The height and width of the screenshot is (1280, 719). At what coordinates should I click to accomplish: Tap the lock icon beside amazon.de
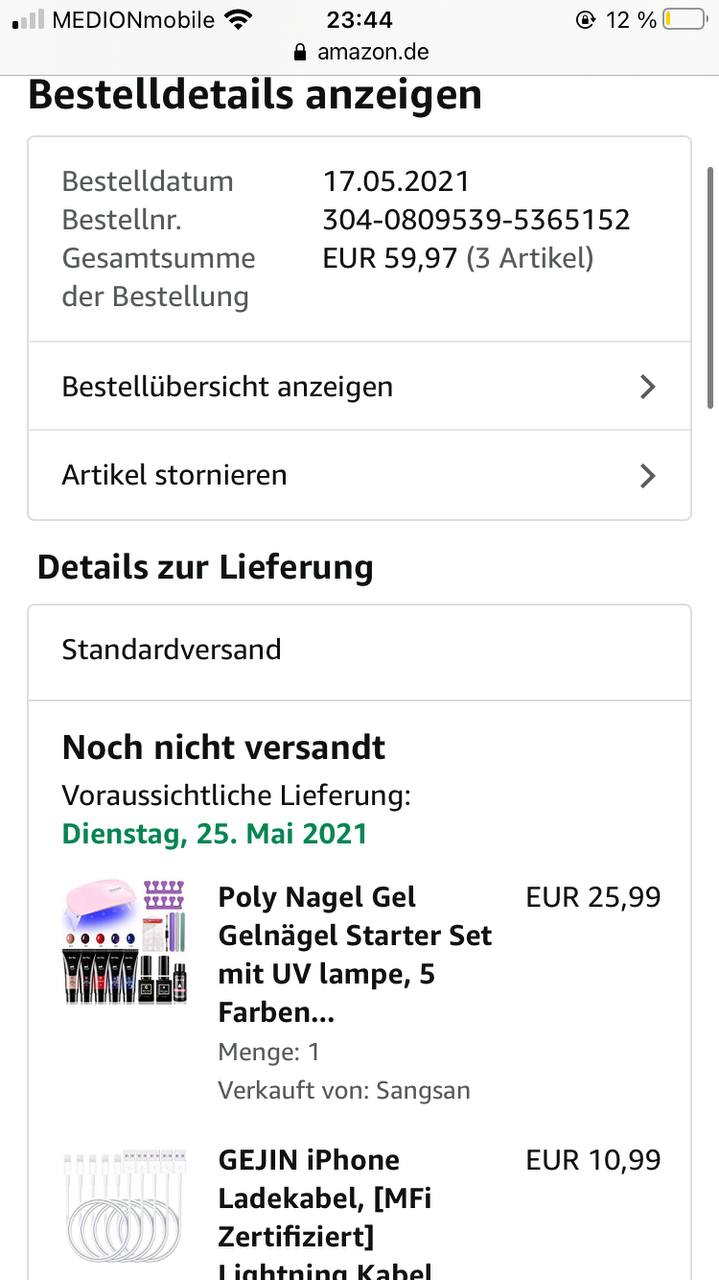(299, 52)
